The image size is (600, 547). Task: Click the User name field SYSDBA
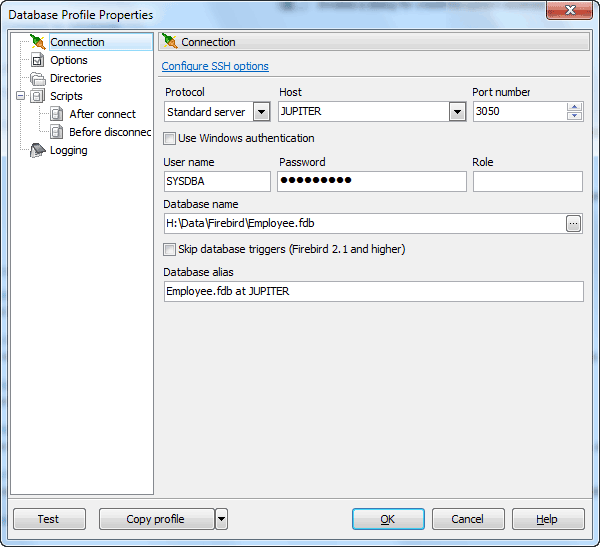[x=217, y=181]
